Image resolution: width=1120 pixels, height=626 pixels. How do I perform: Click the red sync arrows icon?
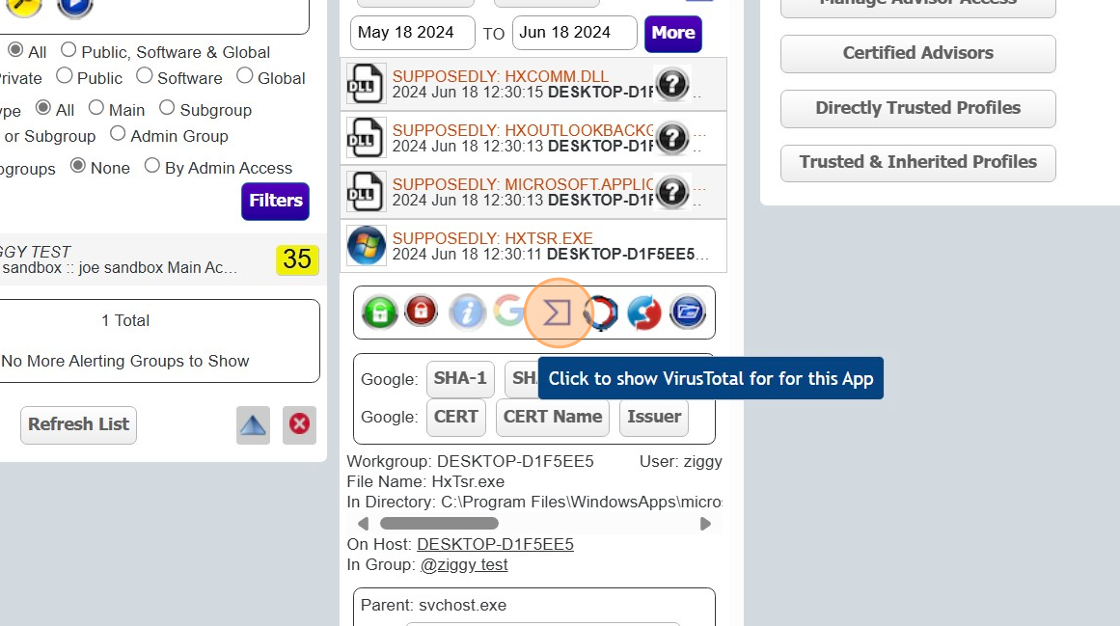643,312
